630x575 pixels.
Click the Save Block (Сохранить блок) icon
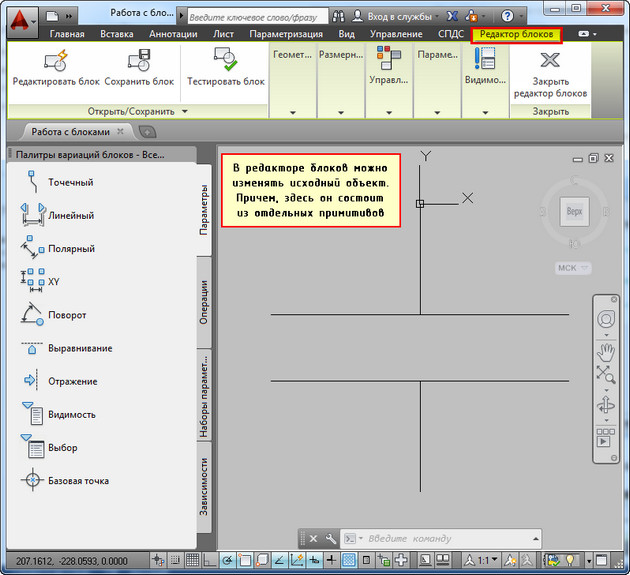pyautogui.click(x=139, y=60)
